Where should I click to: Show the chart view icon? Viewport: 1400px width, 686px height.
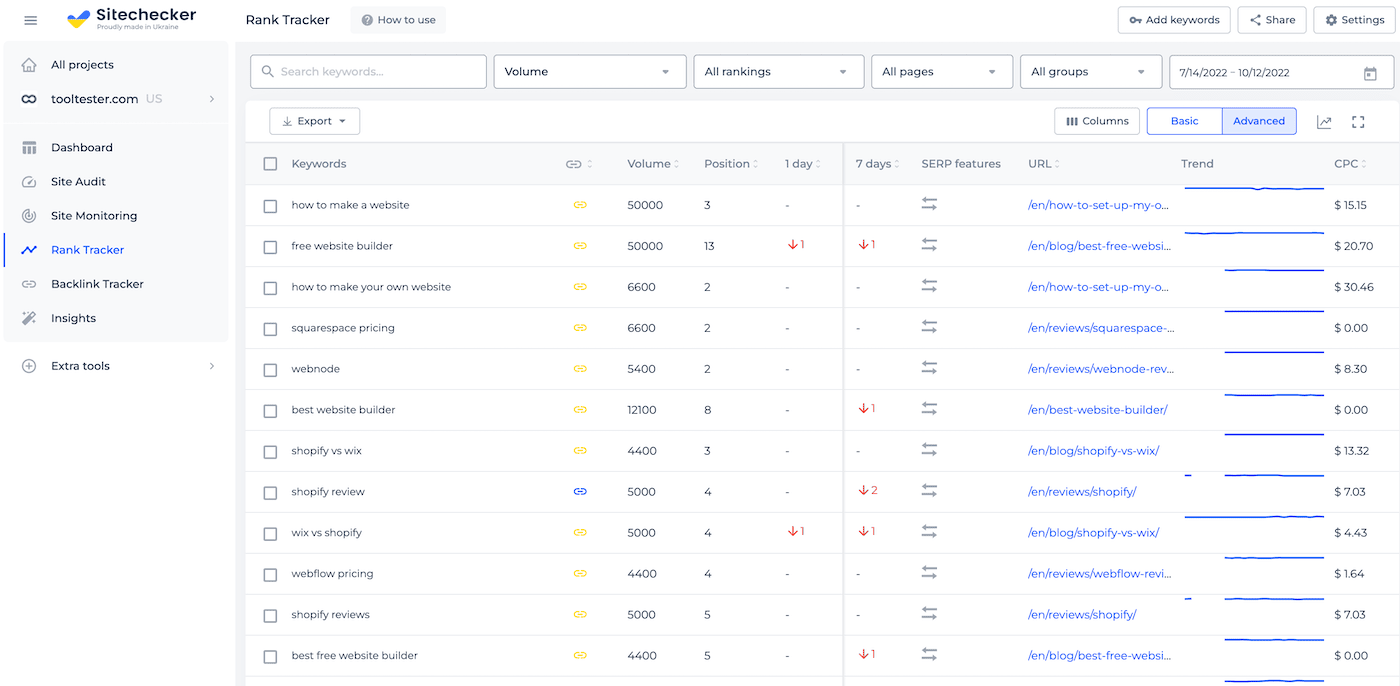1324,122
